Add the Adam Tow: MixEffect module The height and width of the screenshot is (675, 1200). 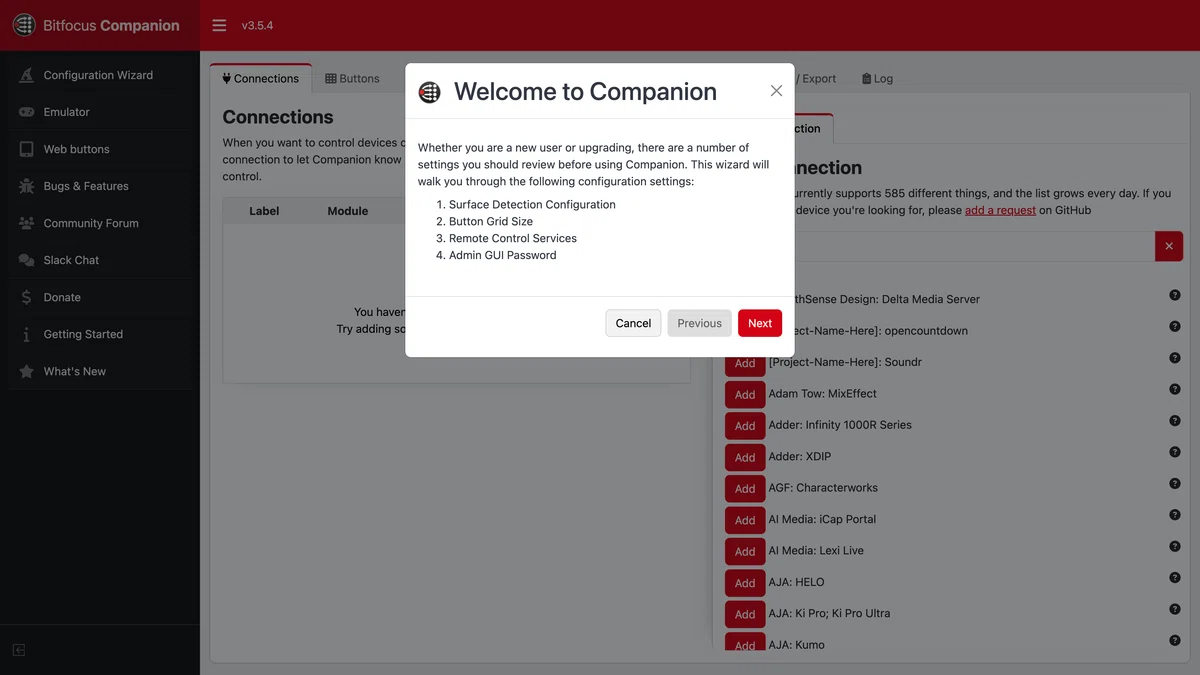coord(745,394)
